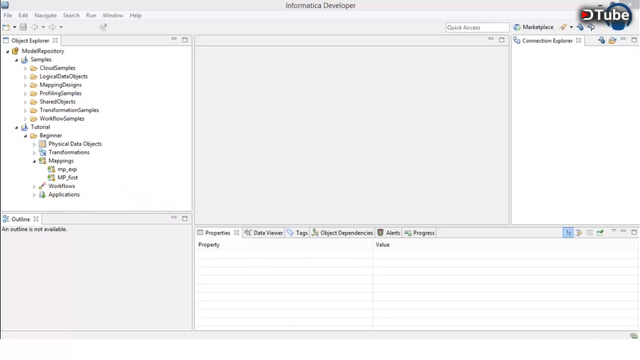Click the orange database icon in Connection Explorer
Viewport: 640px width, 360px height.
612,40
